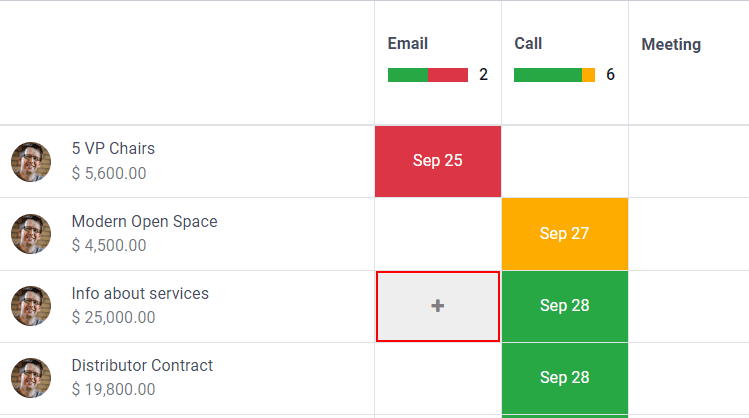This screenshot has width=749, height=418.
Task: Filter by green segment of Email progress bar
Action: click(407, 75)
